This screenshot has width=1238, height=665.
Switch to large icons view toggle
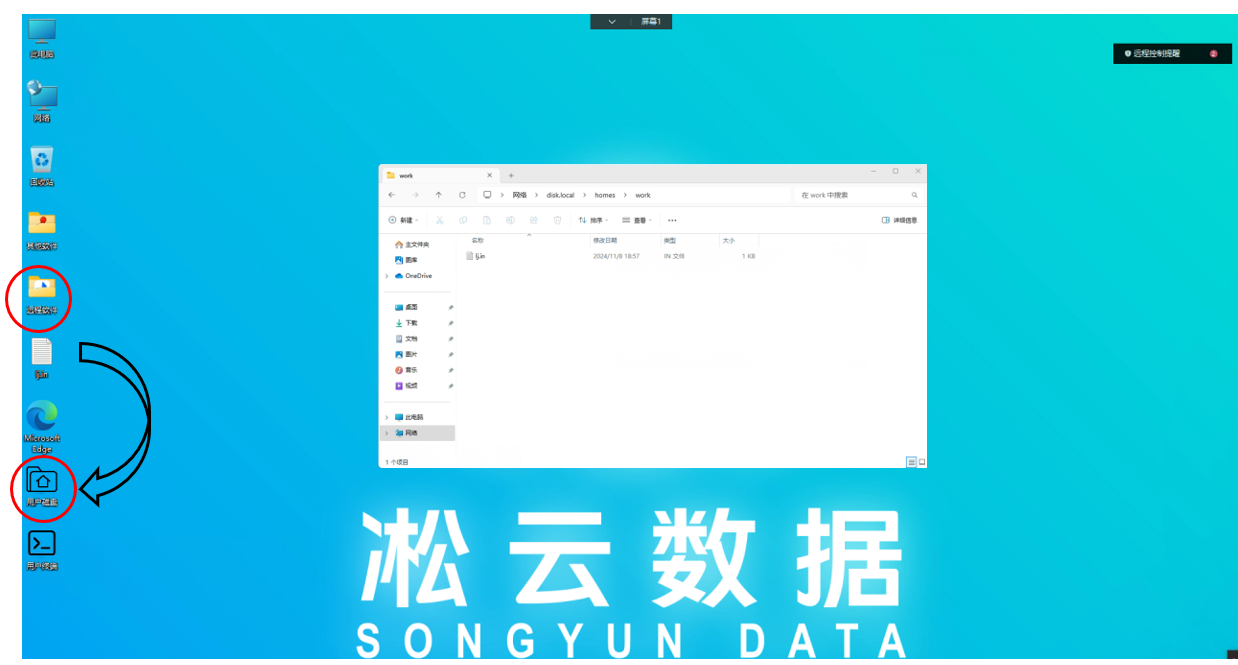[922, 462]
